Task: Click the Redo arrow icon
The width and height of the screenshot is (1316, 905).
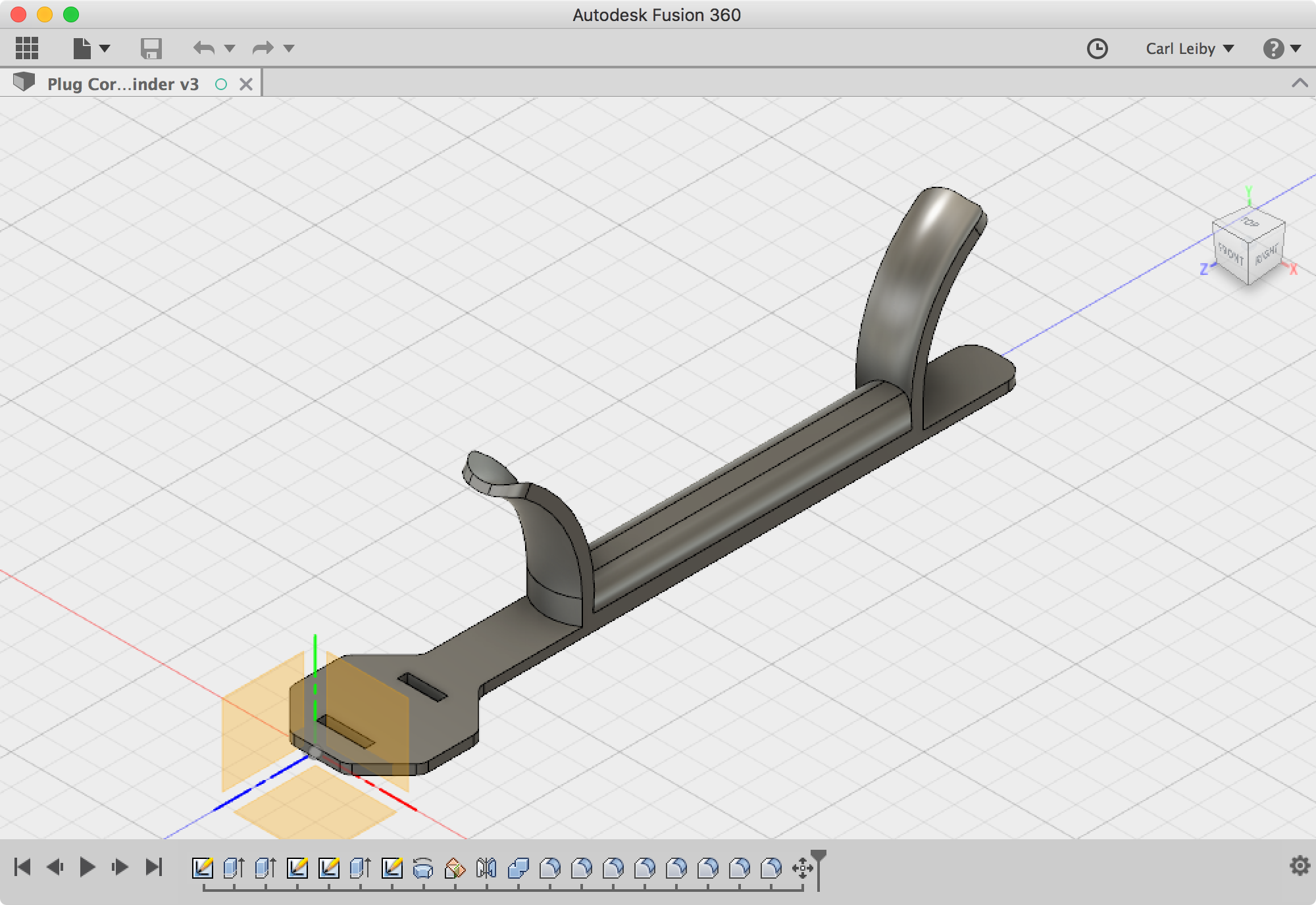Action: tap(263, 48)
